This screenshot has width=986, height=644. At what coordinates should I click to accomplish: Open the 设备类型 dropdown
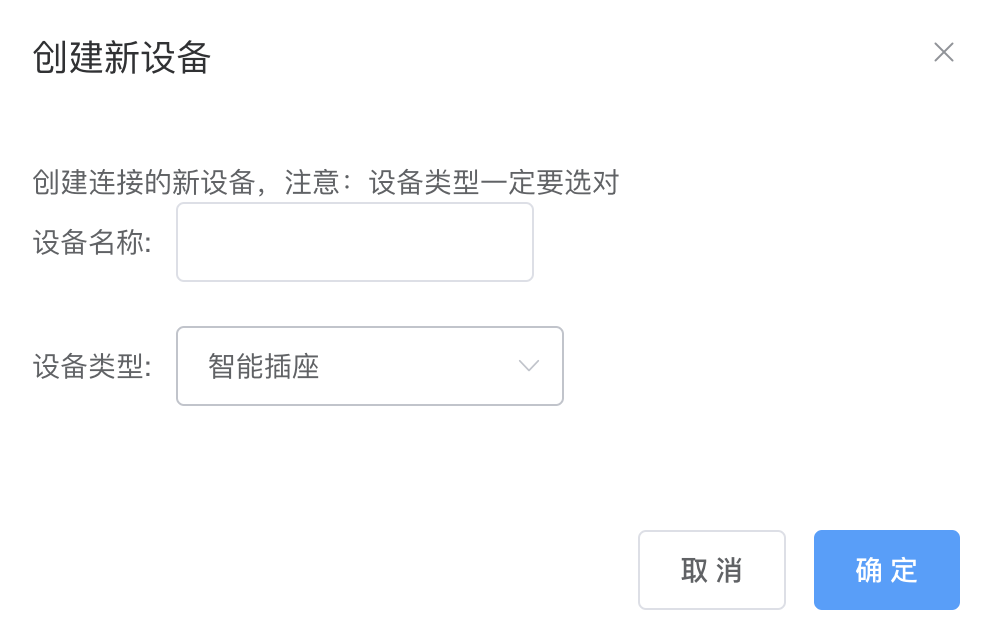369,366
